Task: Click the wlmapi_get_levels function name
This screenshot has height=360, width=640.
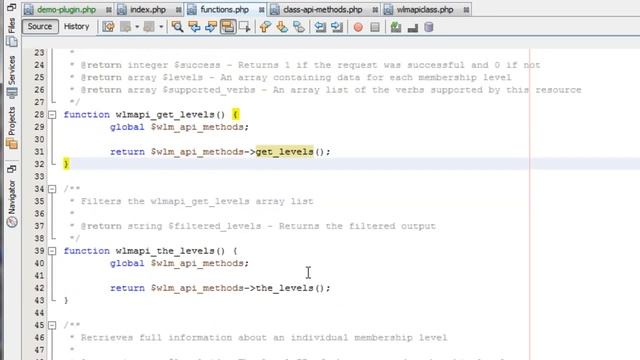Action: tap(165, 115)
